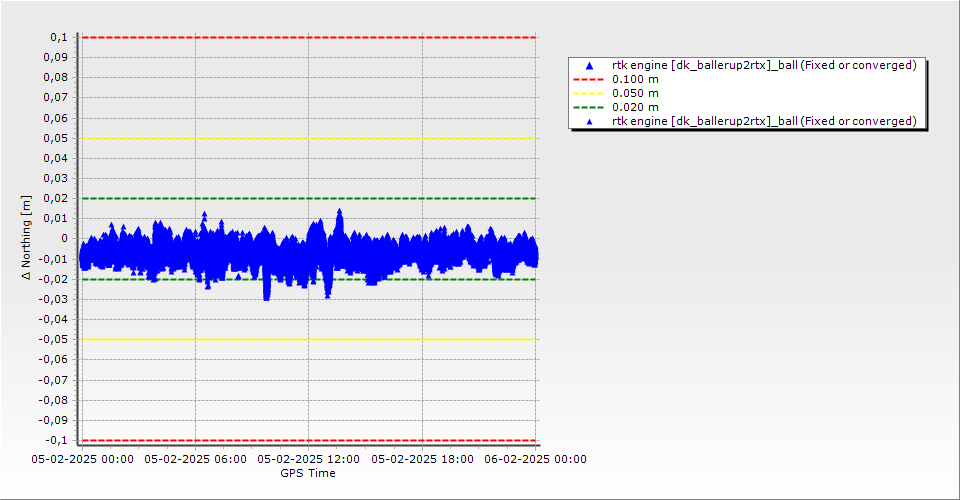Click the '-0,07' y-axis tick label
960x500 pixels.
pos(53,380)
